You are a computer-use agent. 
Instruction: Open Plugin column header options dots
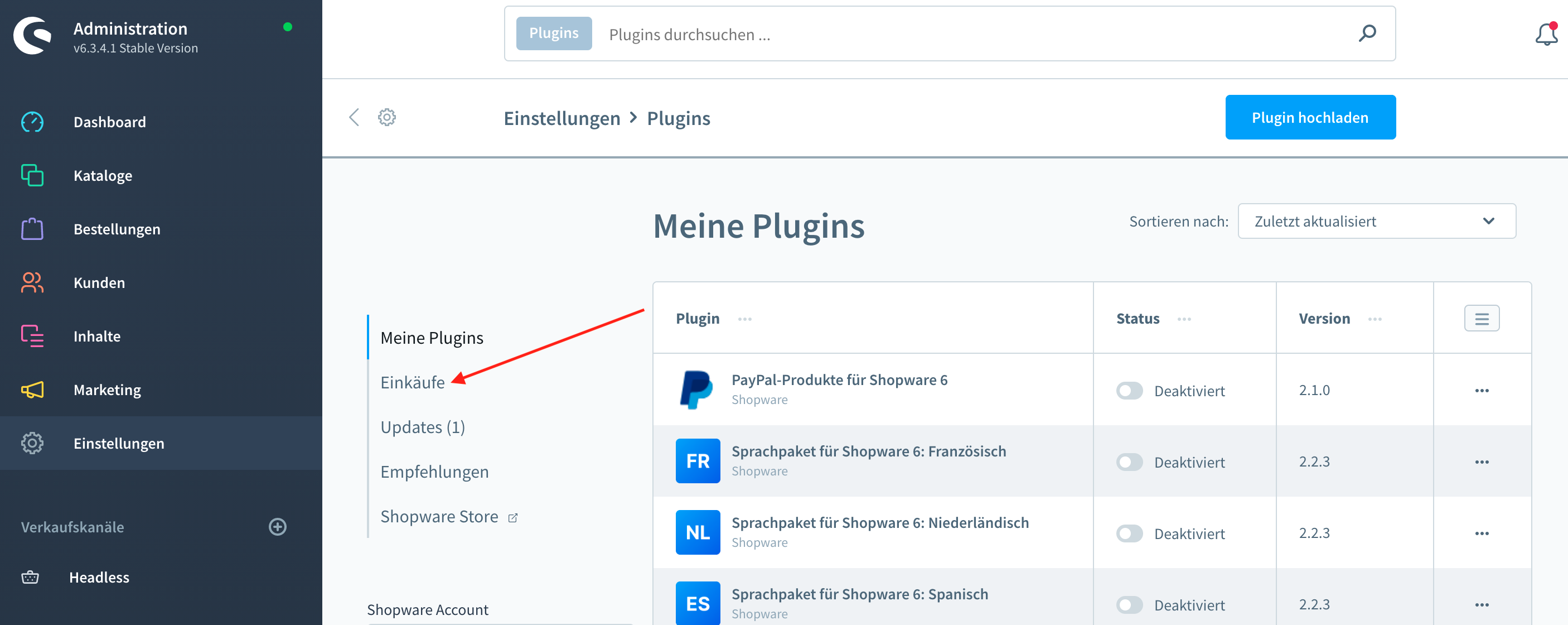[744, 319]
